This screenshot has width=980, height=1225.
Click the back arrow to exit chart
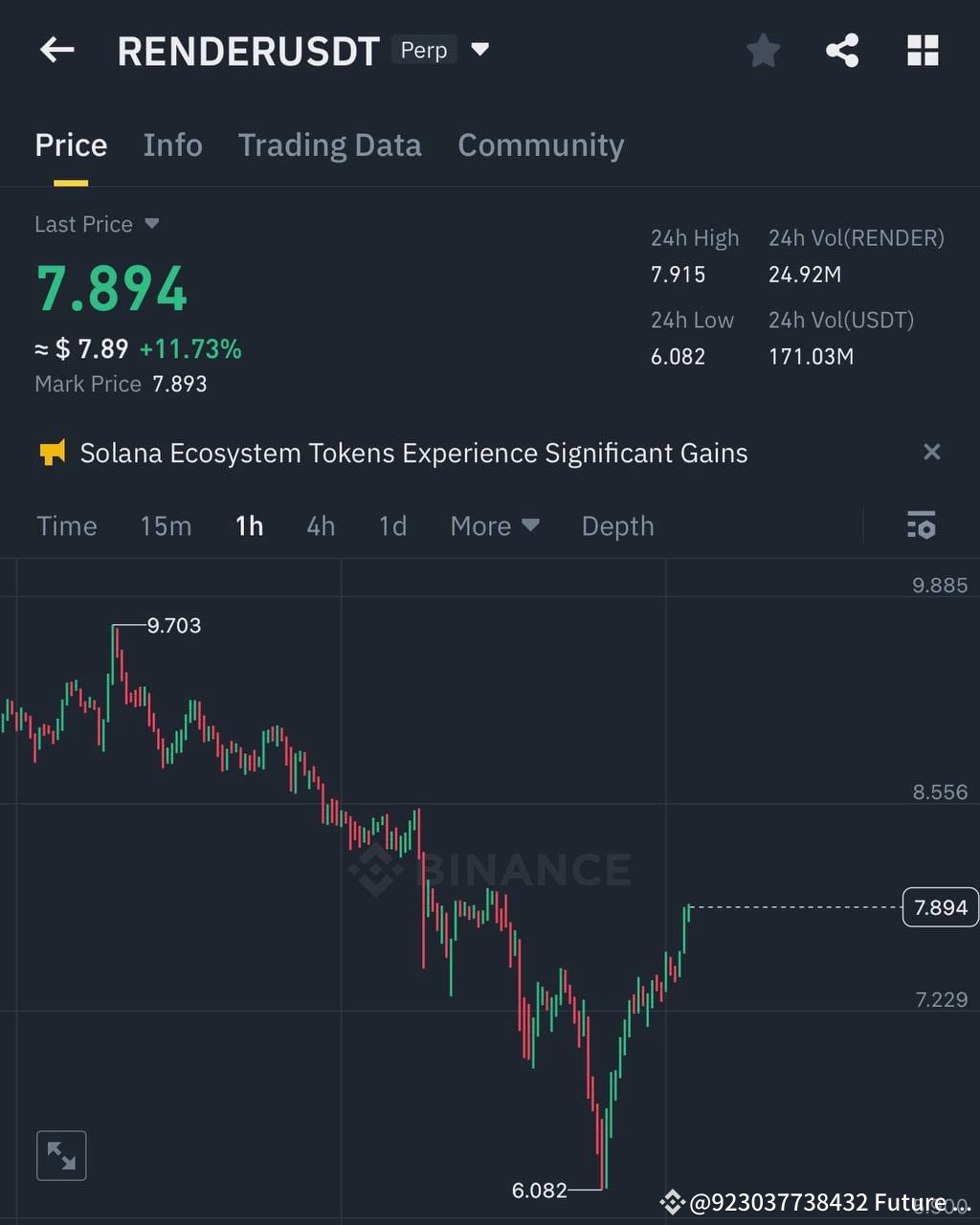56,50
